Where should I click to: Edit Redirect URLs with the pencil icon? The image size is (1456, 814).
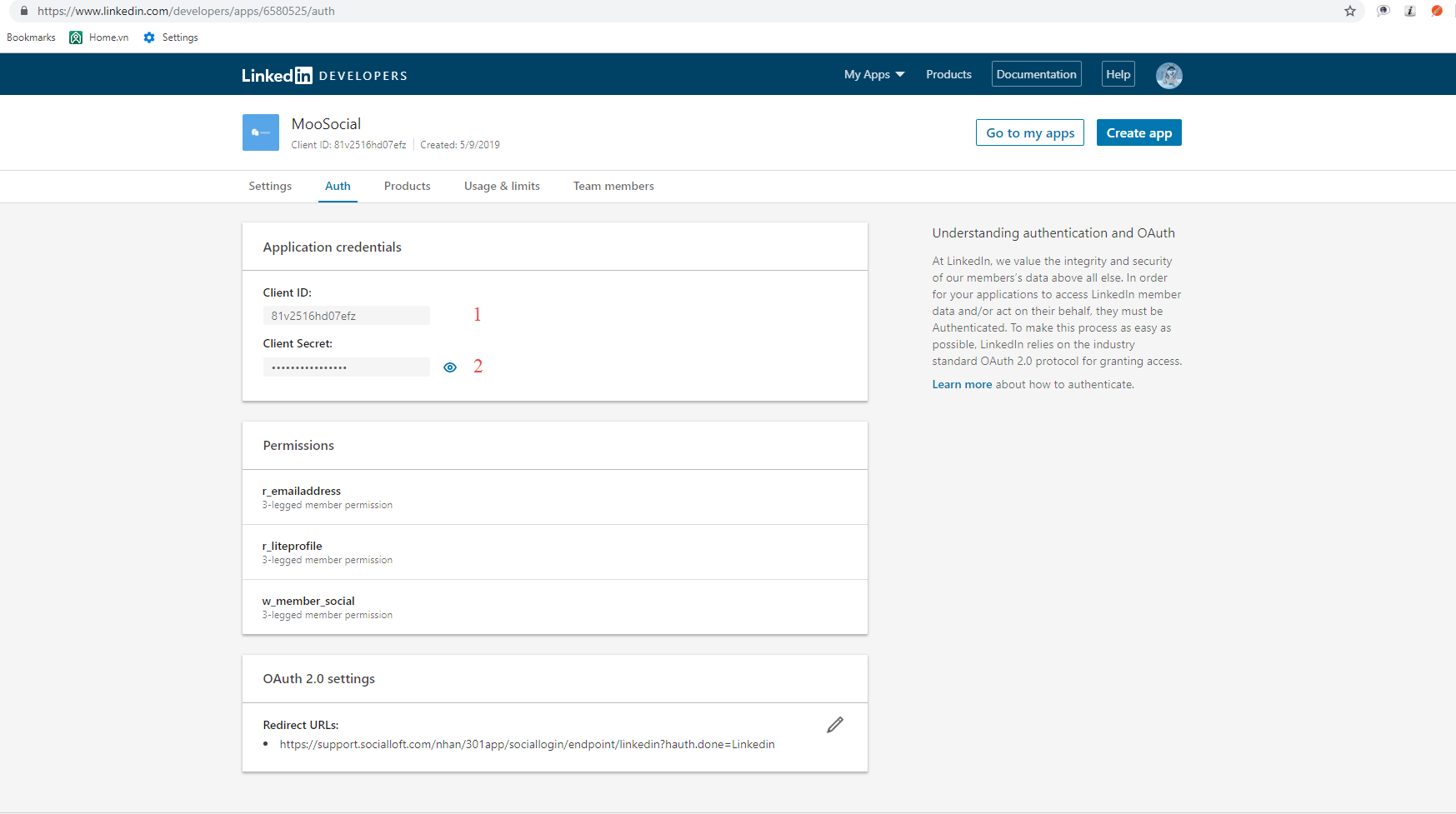835,725
